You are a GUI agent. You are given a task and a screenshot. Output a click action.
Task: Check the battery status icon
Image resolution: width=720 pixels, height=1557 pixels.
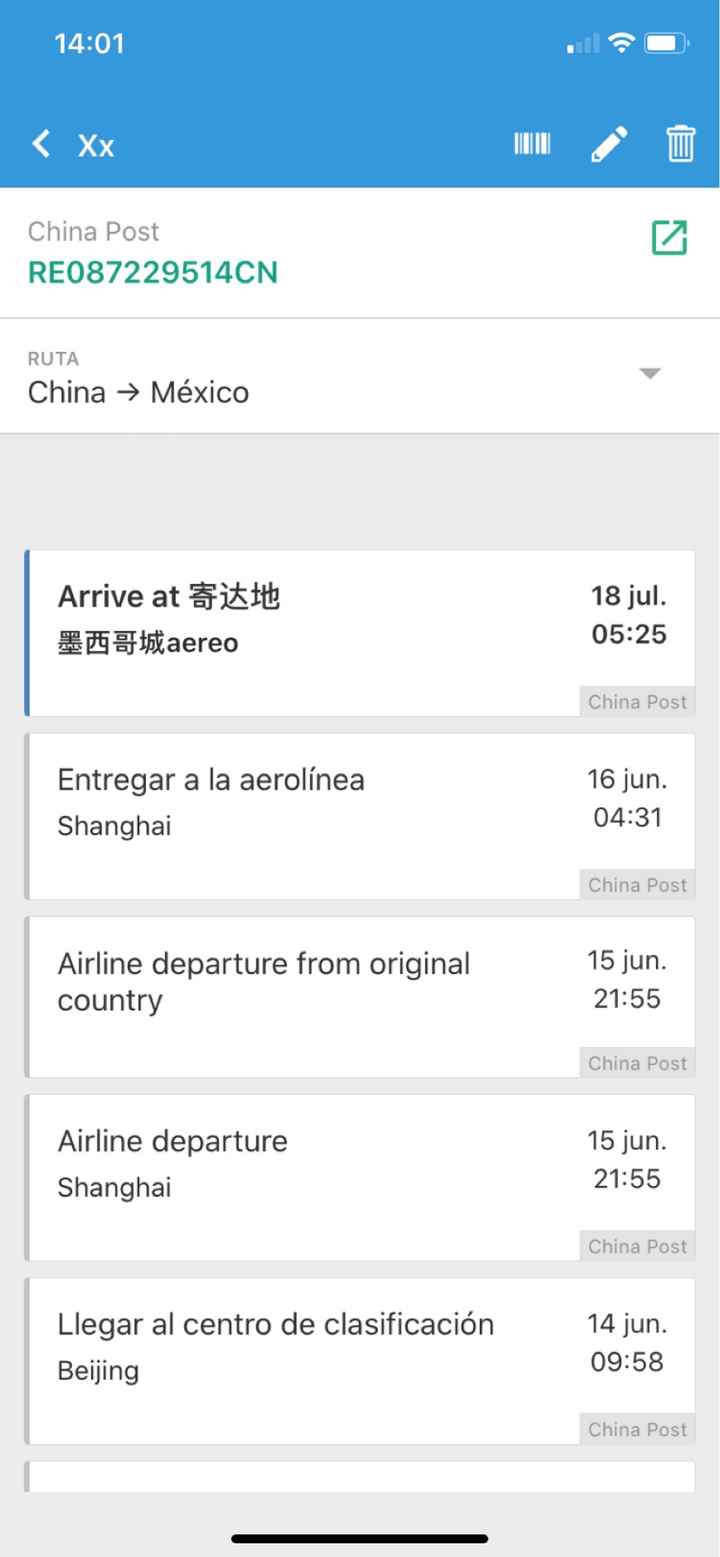click(667, 44)
